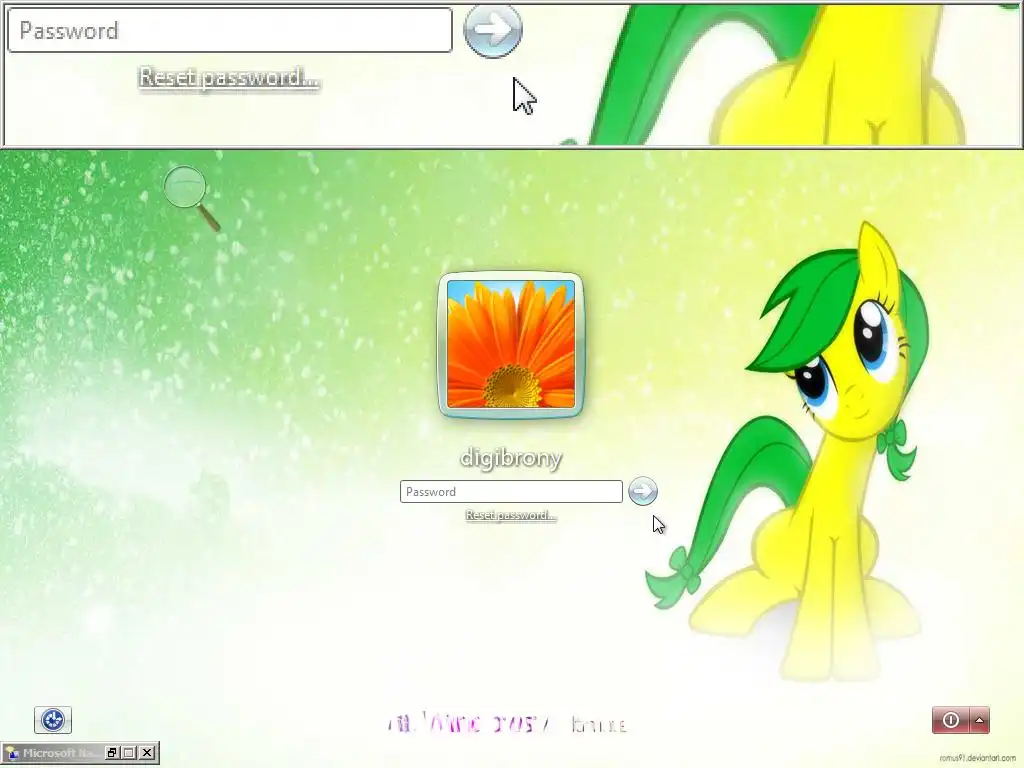Screen dimensions: 1024x768
Task: Close the Microsoft Narrator window
Action: pos(148,753)
